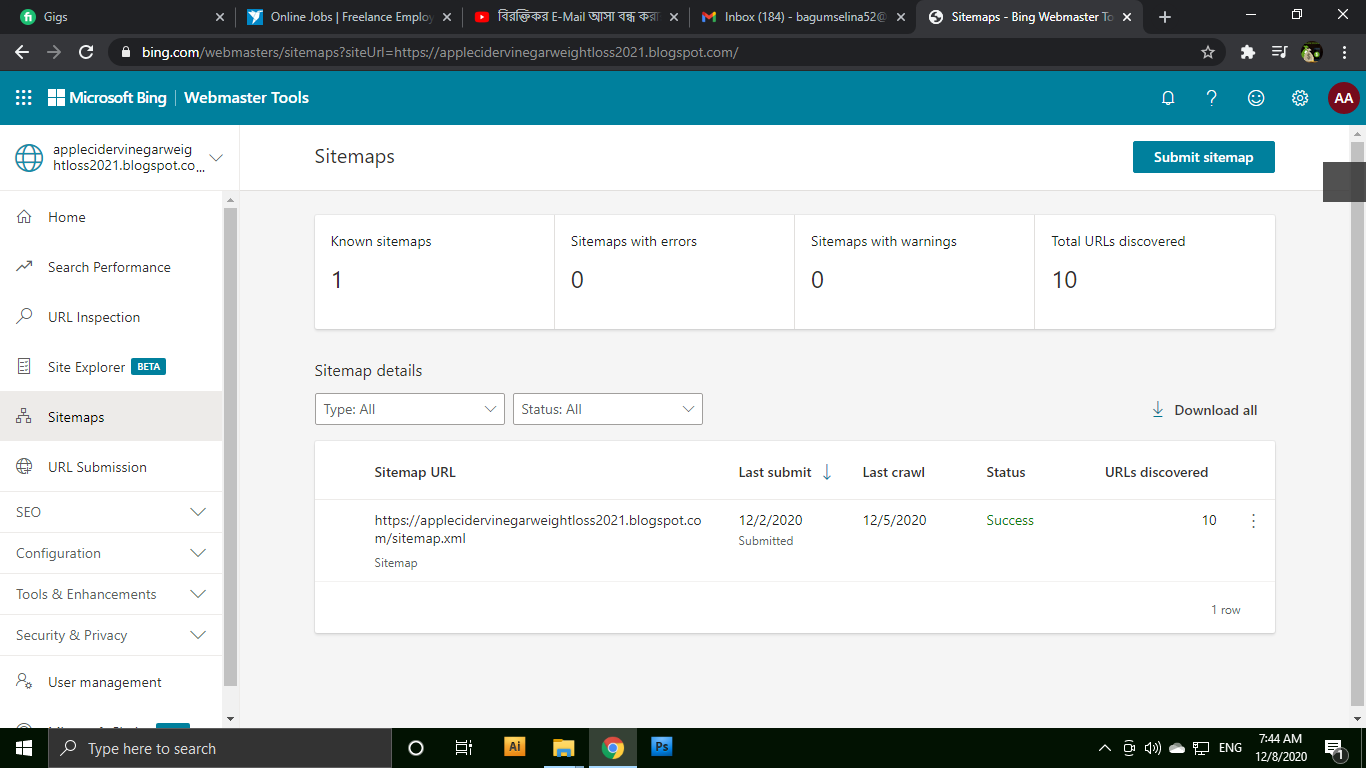The image size is (1366, 768).
Task: Open options menu for the sitemap row
Action: click(x=1253, y=520)
